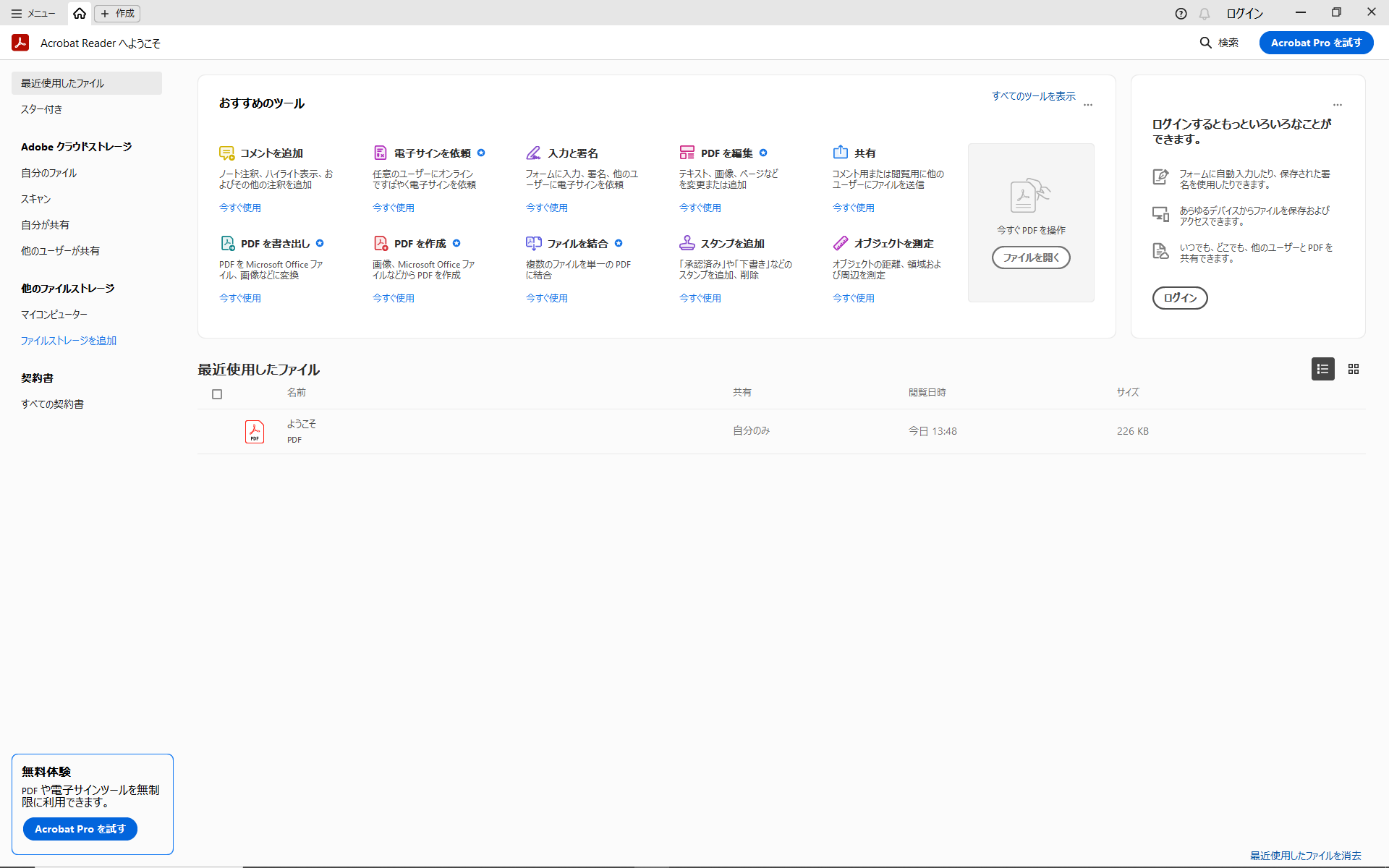The height and width of the screenshot is (868, 1389).
Task: Click the ファイルを開く button
Action: [1031, 258]
